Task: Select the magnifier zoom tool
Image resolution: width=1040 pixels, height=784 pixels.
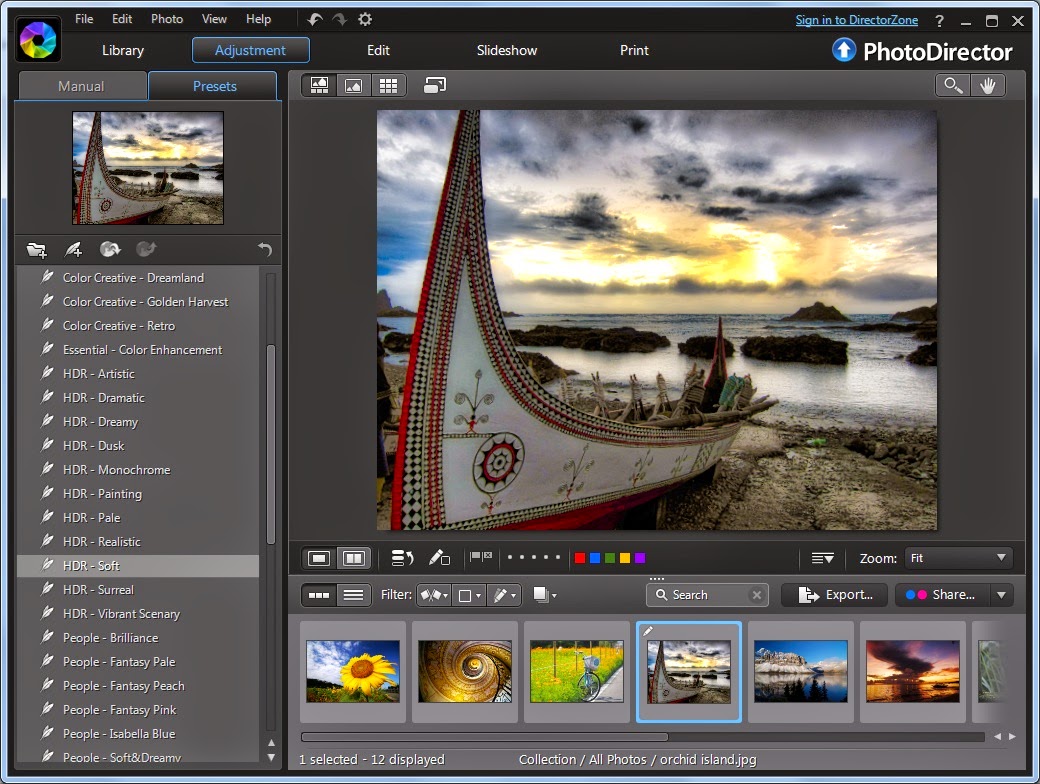Action: click(x=953, y=86)
